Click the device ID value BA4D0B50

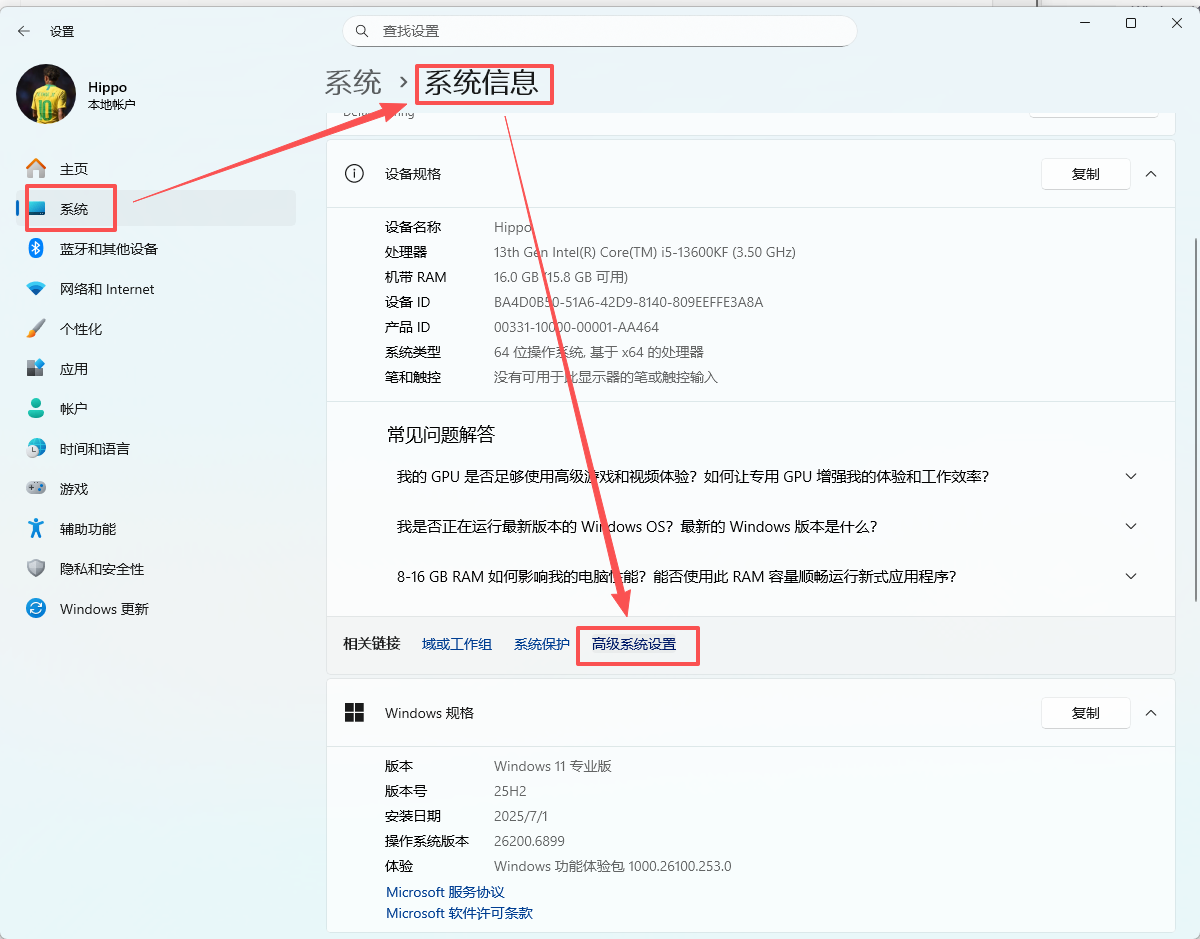(628, 302)
